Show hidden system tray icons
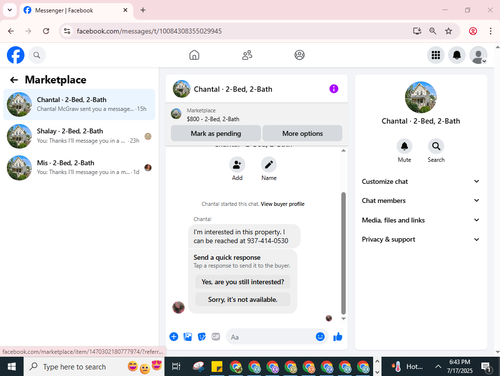The width and height of the screenshot is (500, 376). tap(438, 367)
